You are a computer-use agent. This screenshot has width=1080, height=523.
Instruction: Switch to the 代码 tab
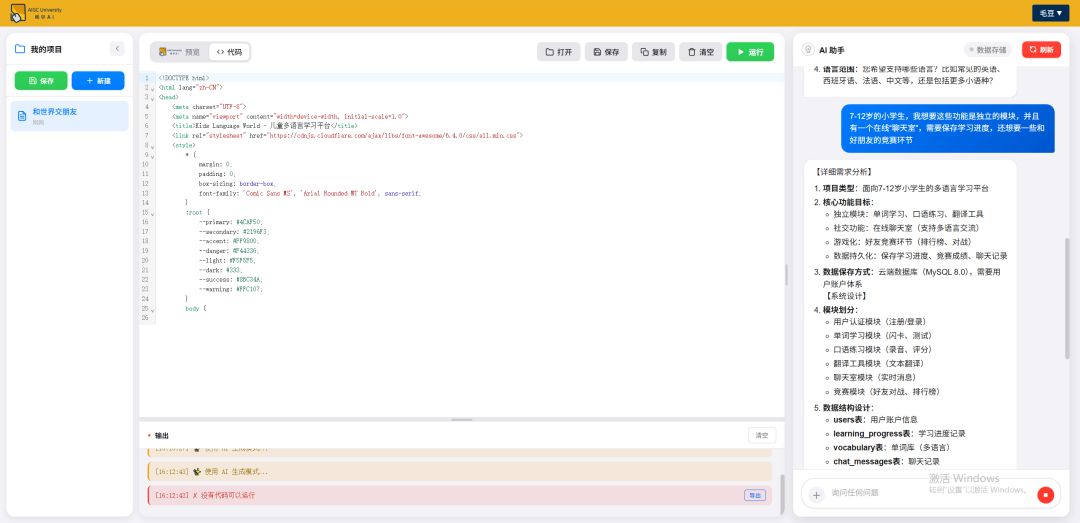pyautogui.click(x=229, y=51)
